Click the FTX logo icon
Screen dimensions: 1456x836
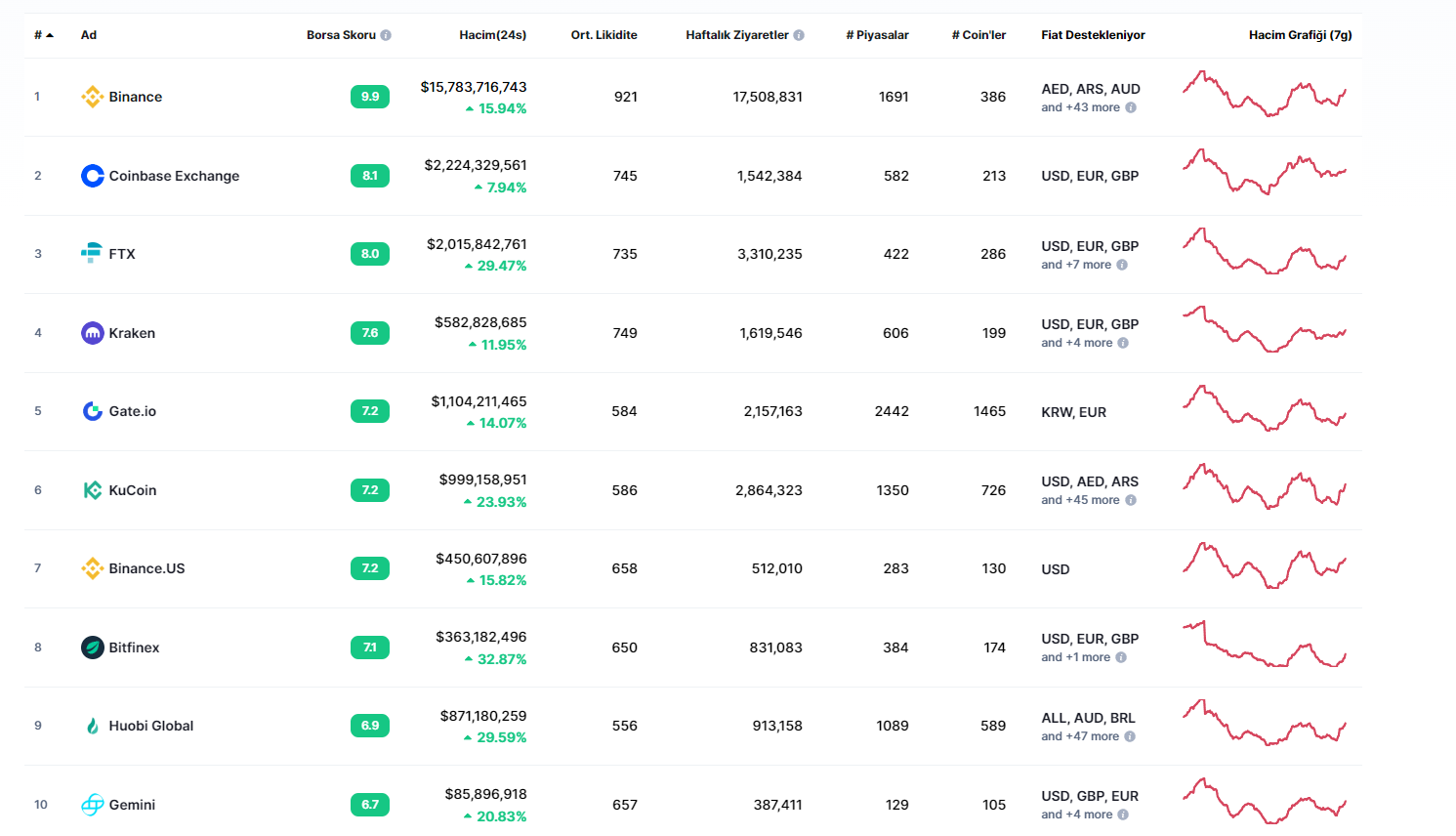pos(92,253)
